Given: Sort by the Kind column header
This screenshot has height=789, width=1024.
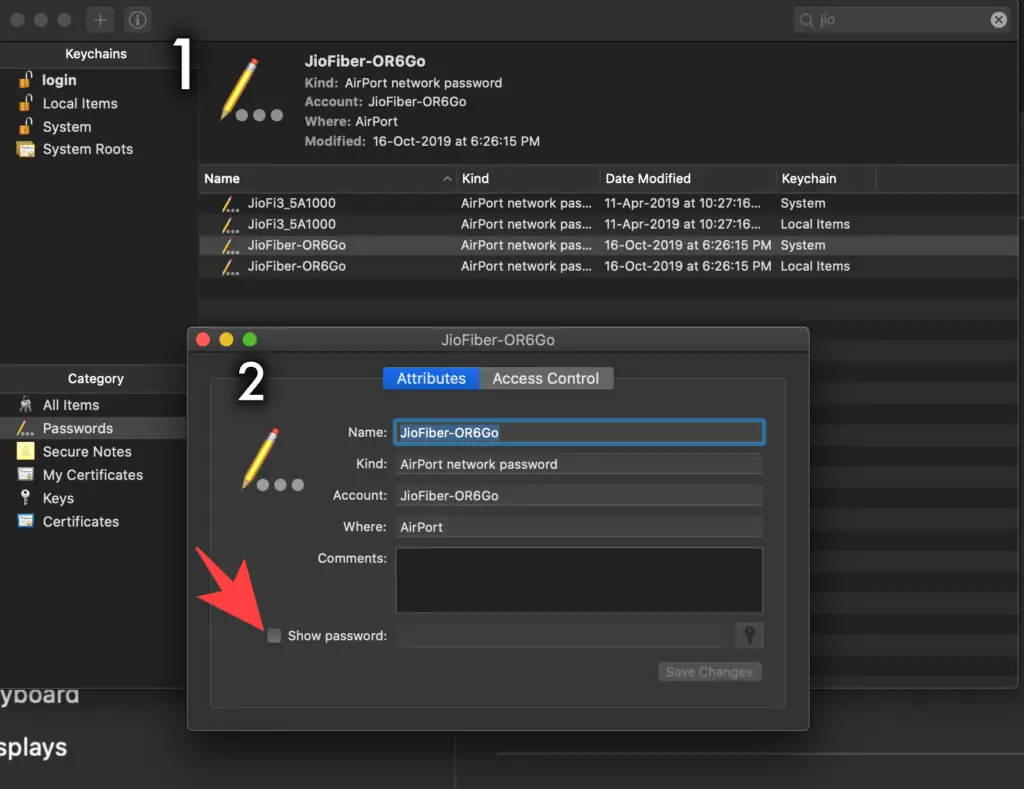Looking at the screenshot, I should click(528, 179).
